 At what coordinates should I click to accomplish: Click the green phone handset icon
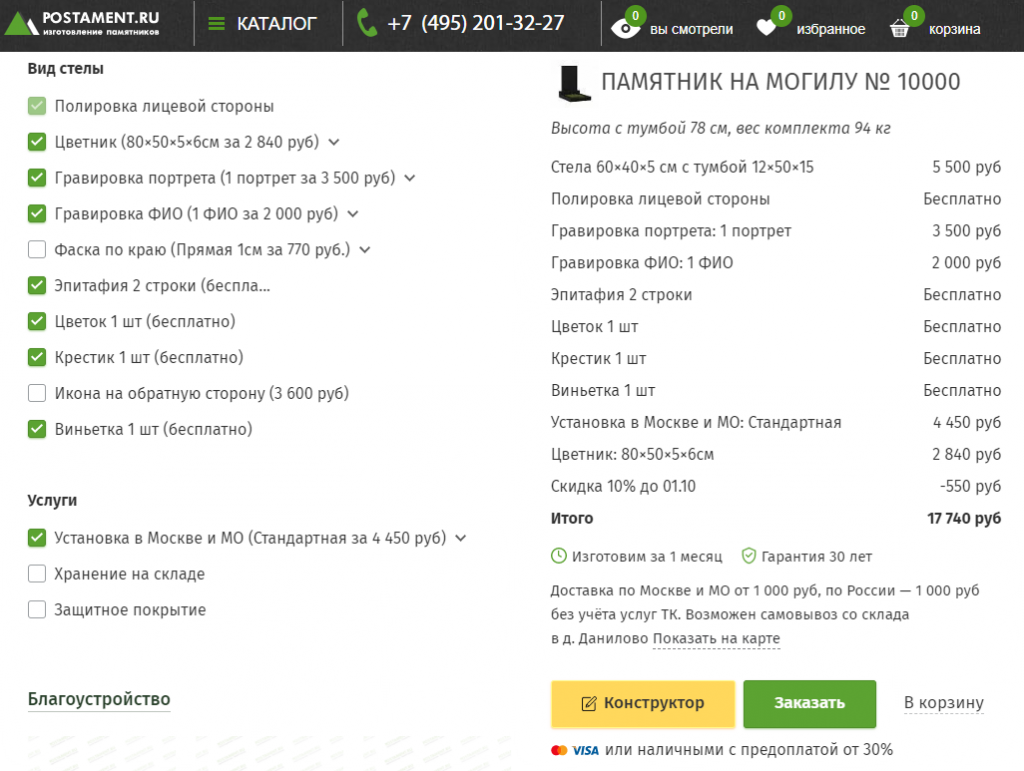coord(367,23)
